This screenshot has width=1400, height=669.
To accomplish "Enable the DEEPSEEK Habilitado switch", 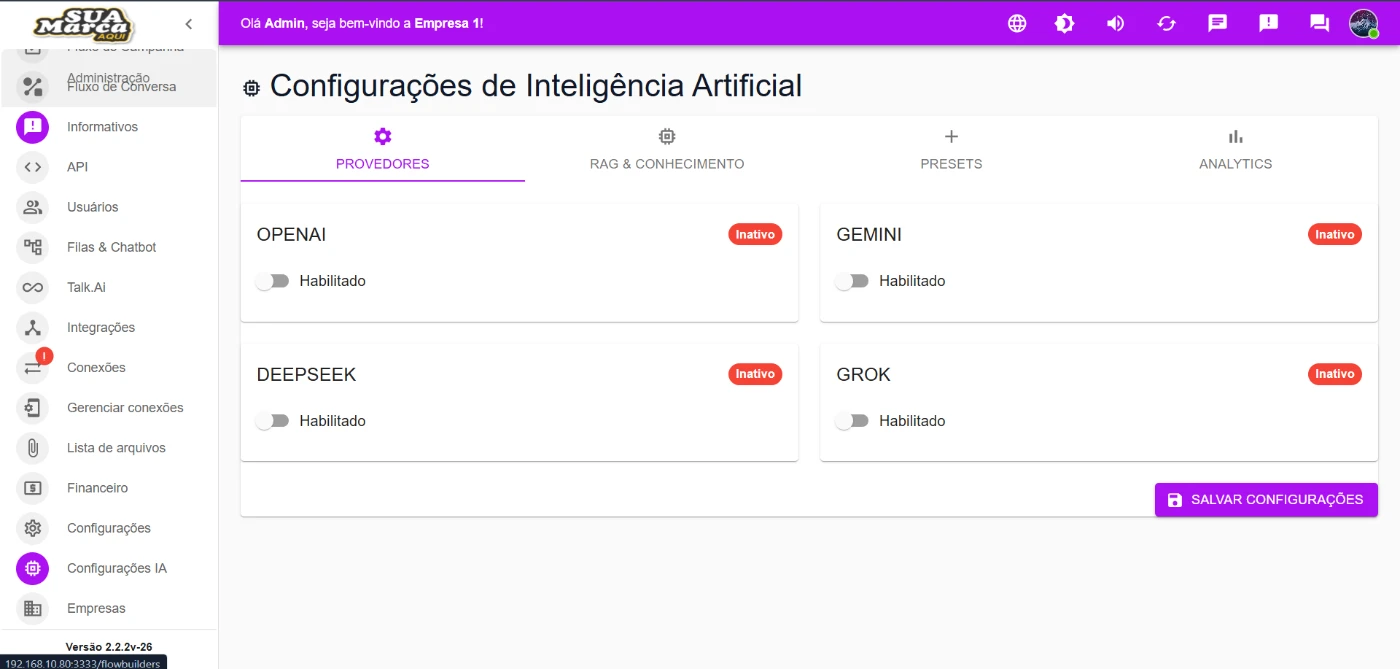I will (272, 421).
